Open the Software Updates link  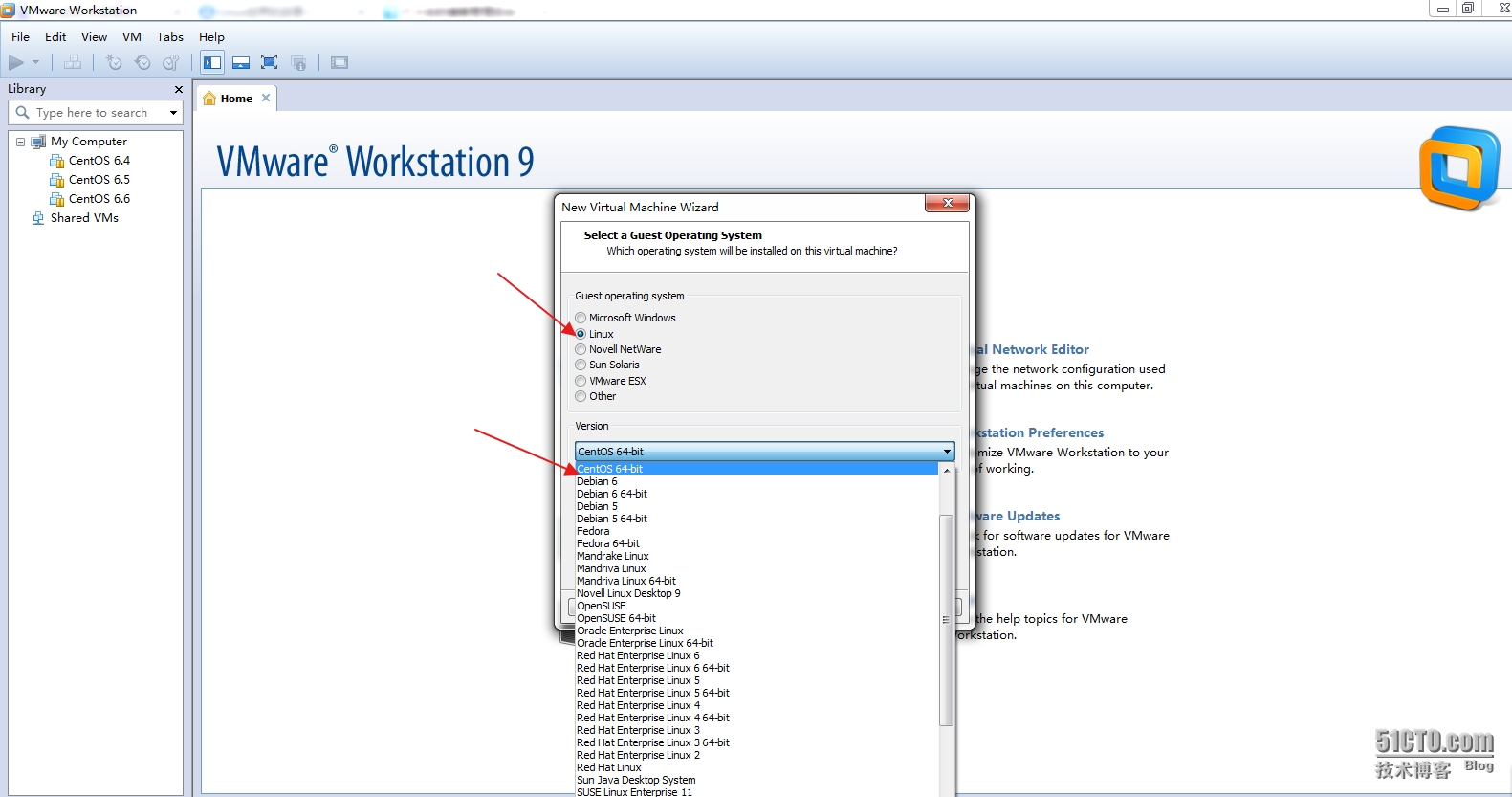[x=1018, y=517]
